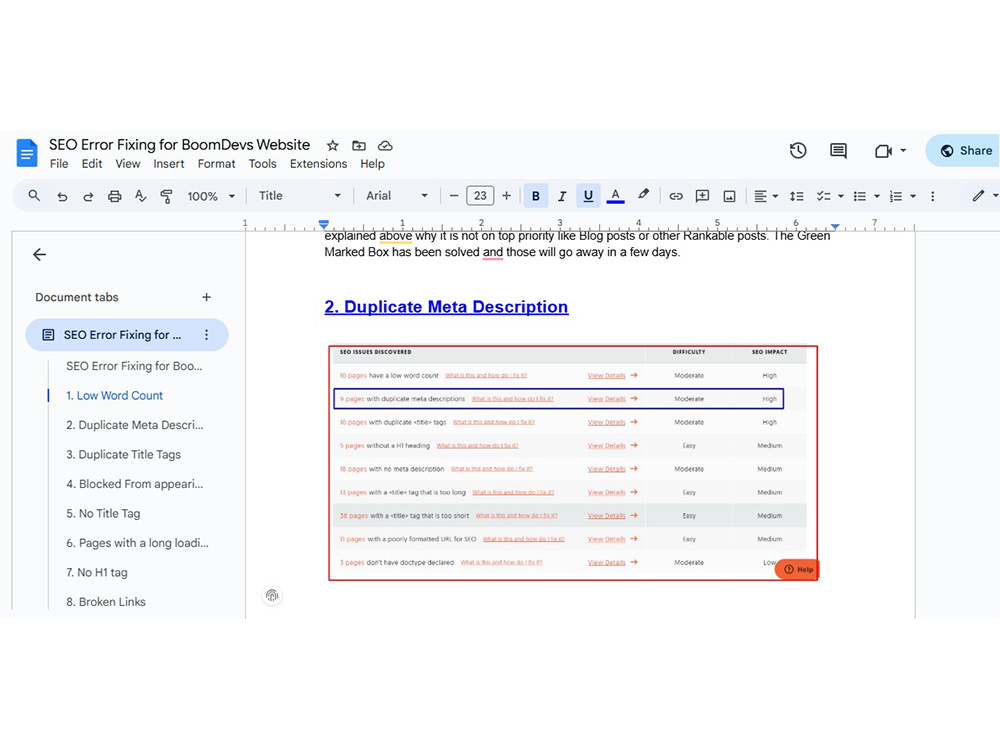Expand checklist options arrow
The height and width of the screenshot is (750, 1000).
pos(841,196)
